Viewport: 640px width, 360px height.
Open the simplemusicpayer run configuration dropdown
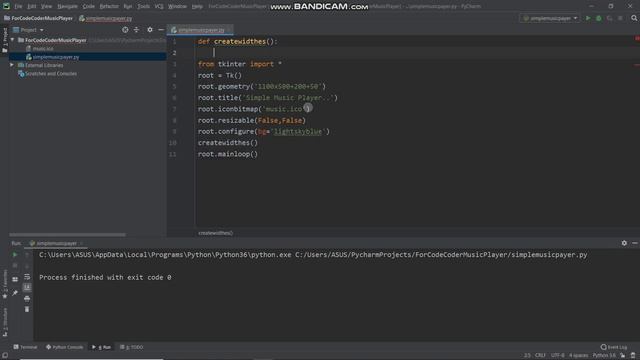550,18
